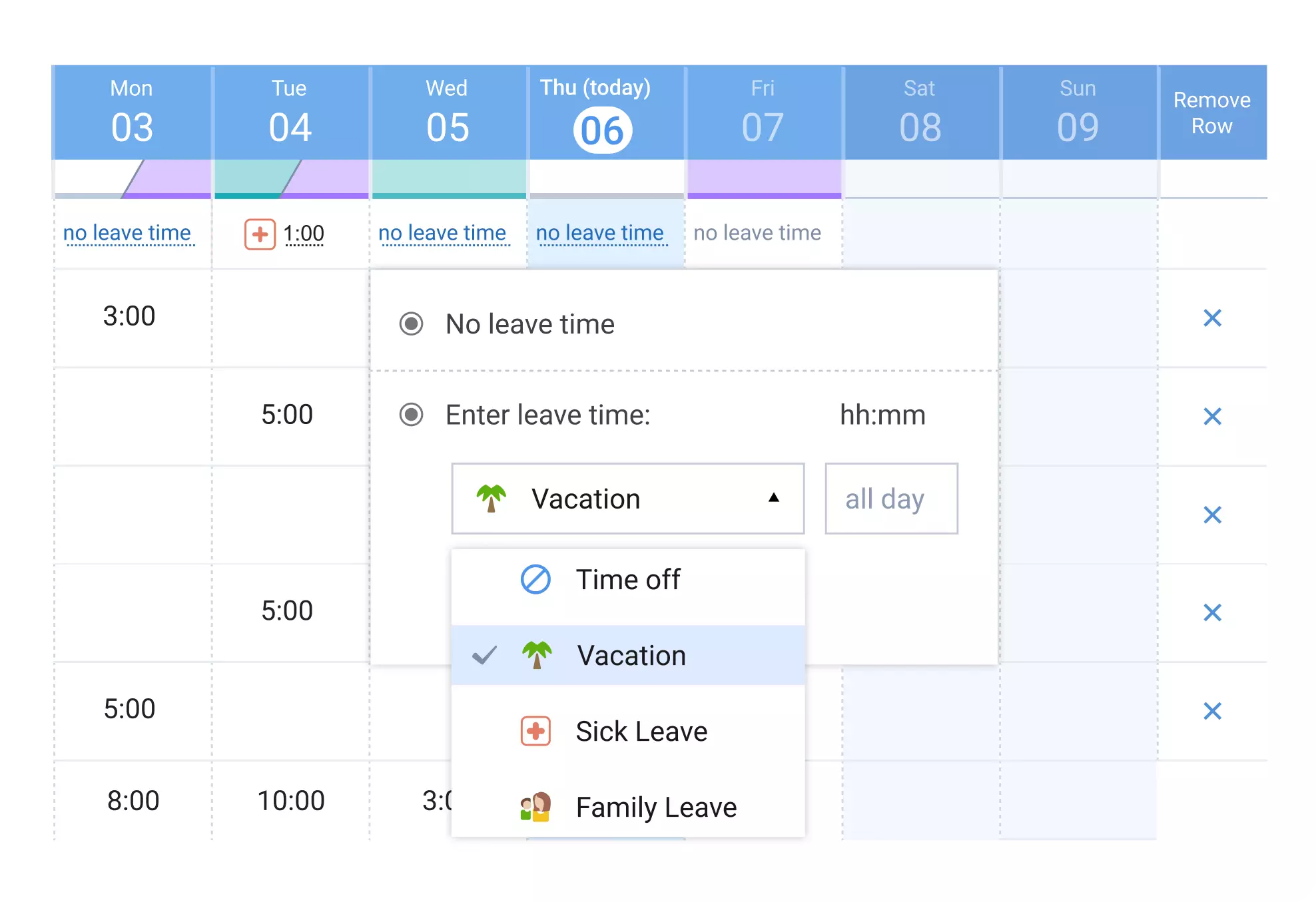Remove the first row with the X icon
The image size is (1316, 902).
pos(1212,318)
